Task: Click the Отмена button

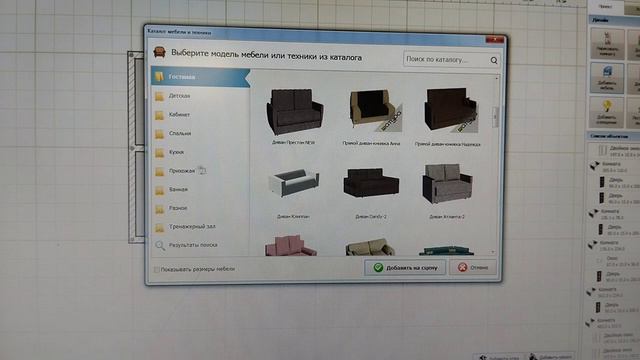Action: click(x=473, y=268)
